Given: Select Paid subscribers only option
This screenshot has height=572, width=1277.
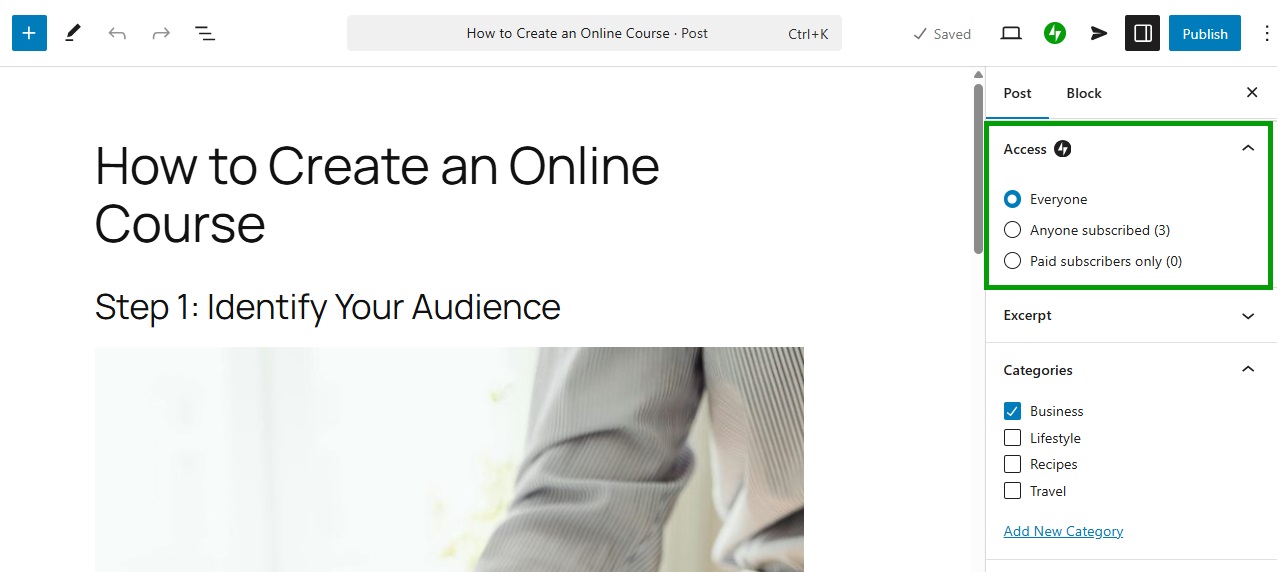Looking at the screenshot, I should (x=1012, y=261).
